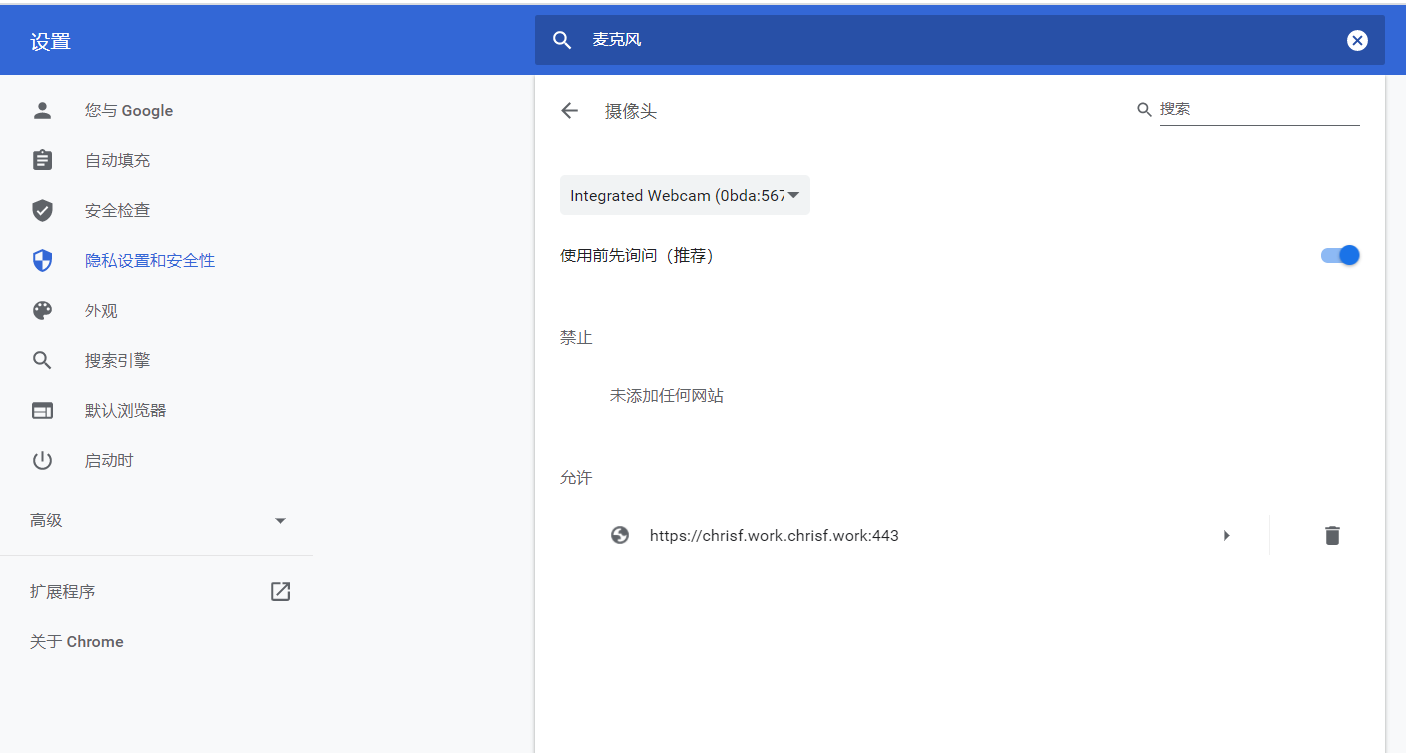Go back using the arrow above 摄像头

click(569, 111)
